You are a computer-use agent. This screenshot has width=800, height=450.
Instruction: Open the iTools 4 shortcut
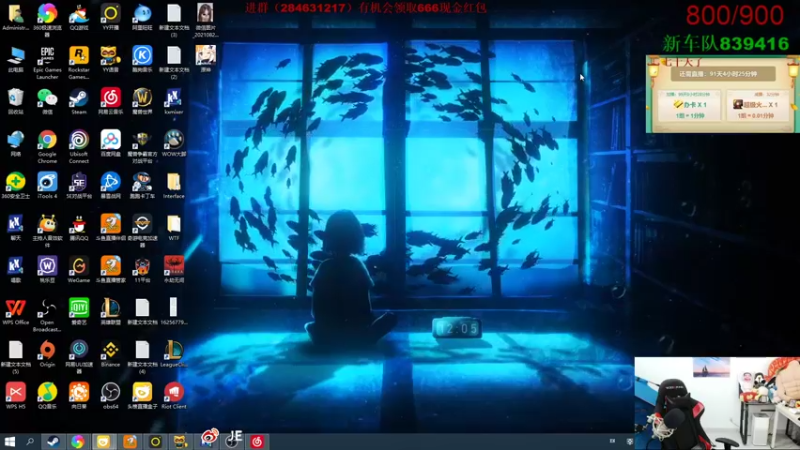tap(47, 185)
